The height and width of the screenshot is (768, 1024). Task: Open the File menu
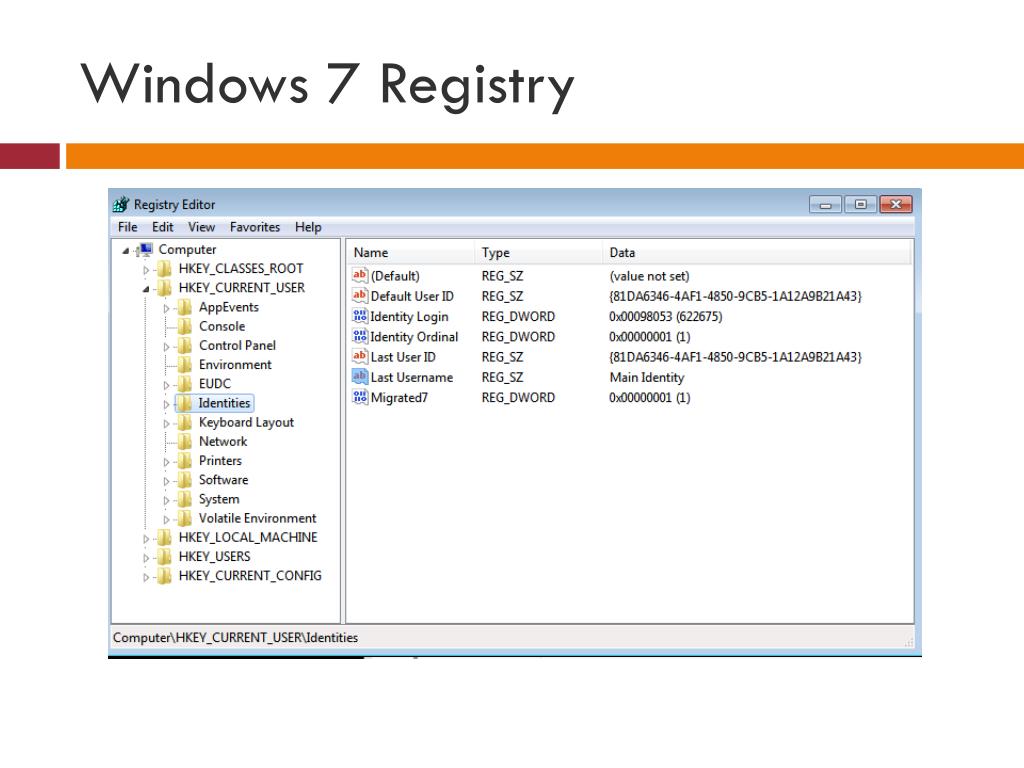click(127, 227)
